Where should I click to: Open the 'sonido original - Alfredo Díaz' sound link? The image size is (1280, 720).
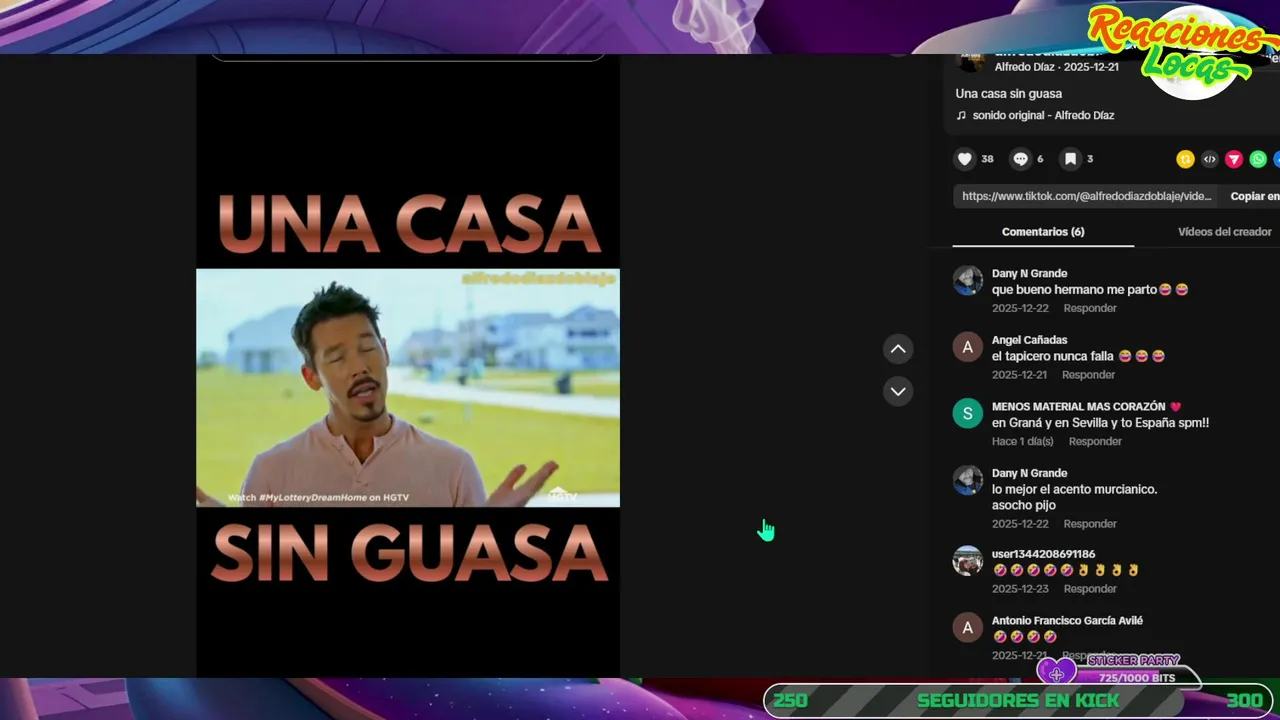pyautogui.click(x=1043, y=115)
